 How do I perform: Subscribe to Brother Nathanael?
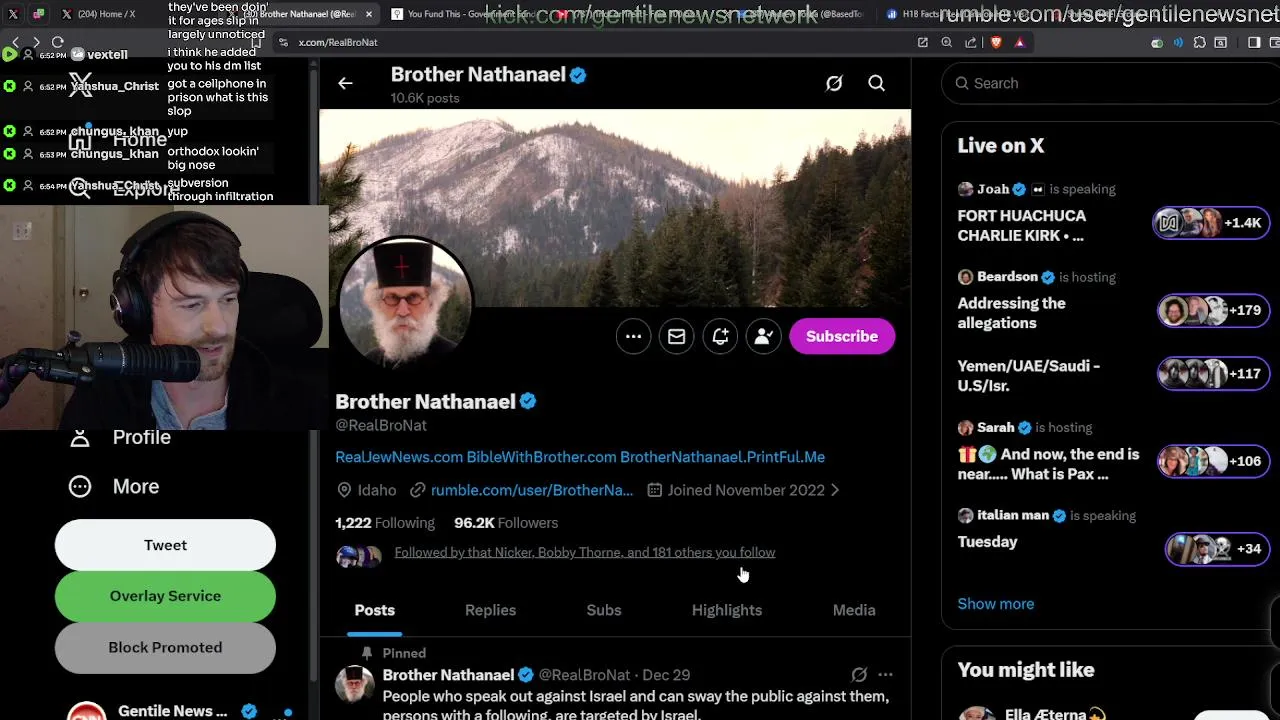pos(842,337)
